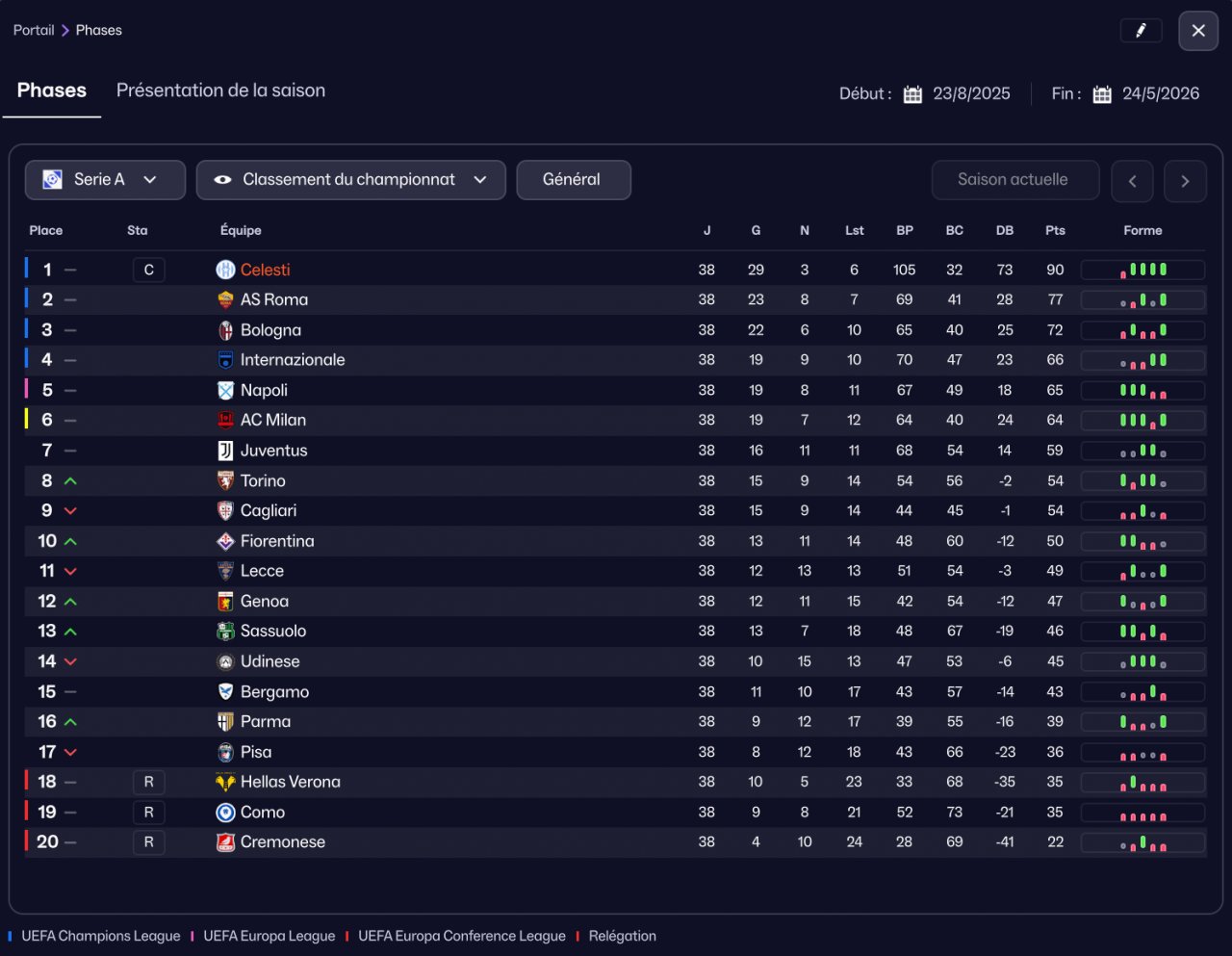Screen dimensions: 1232x956
Task: Click Celesti's form indicator bar
Action: (1142, 270)
